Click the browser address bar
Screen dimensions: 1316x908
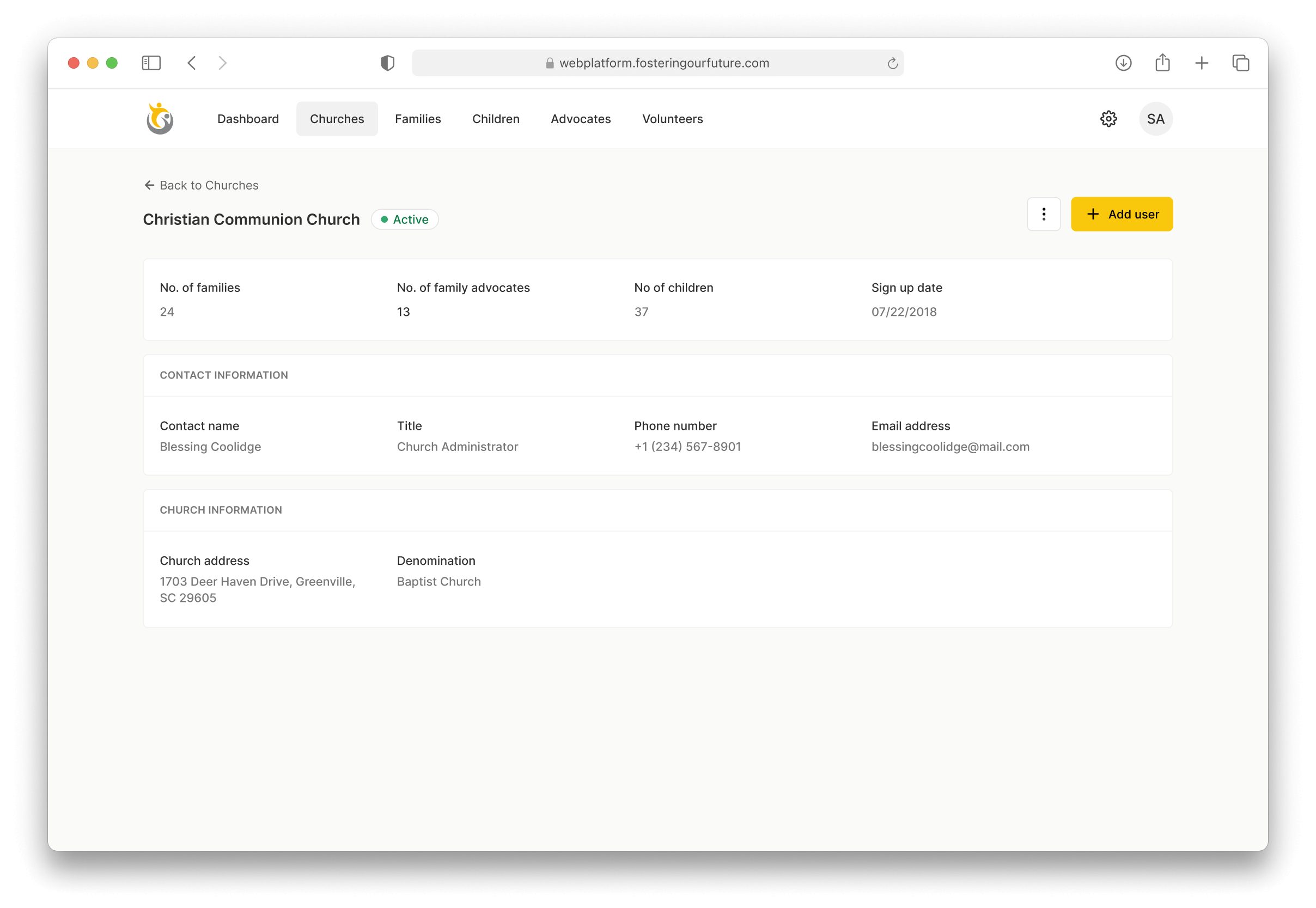pos(657,63)
